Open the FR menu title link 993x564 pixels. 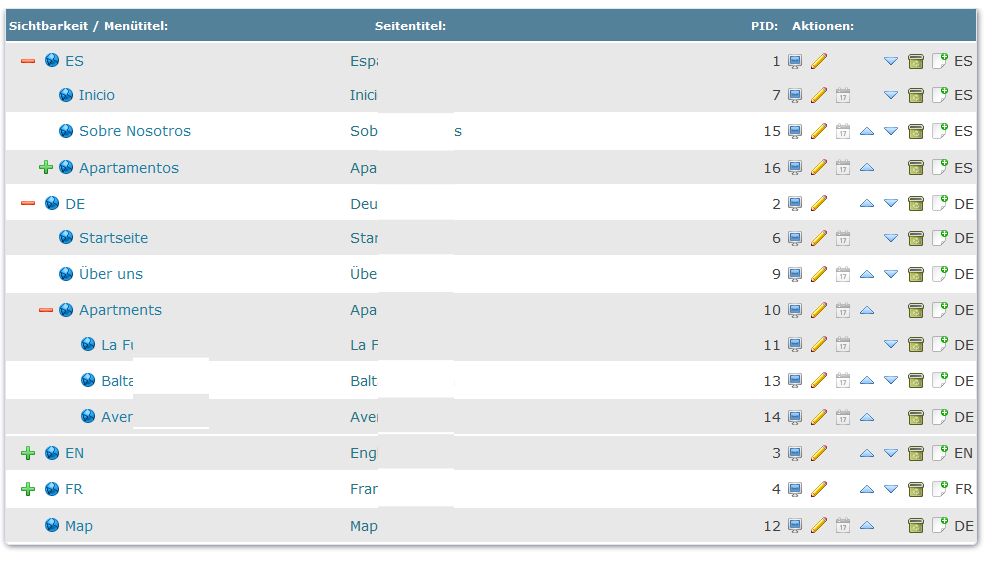coord(74,489)
